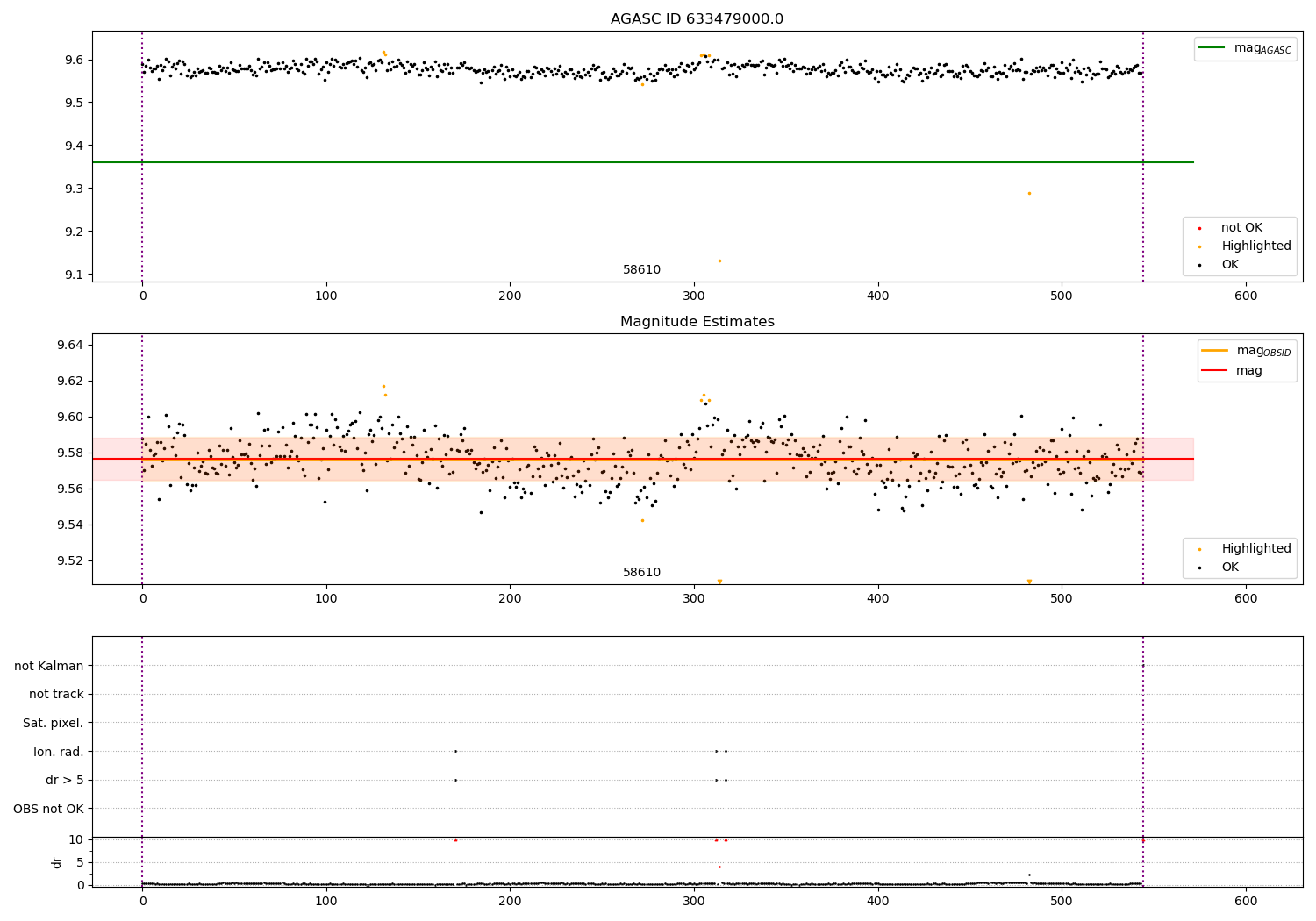Click the 'not track' axis label
The height and width of the screenshot is (921, 1316).
point(56,695)
